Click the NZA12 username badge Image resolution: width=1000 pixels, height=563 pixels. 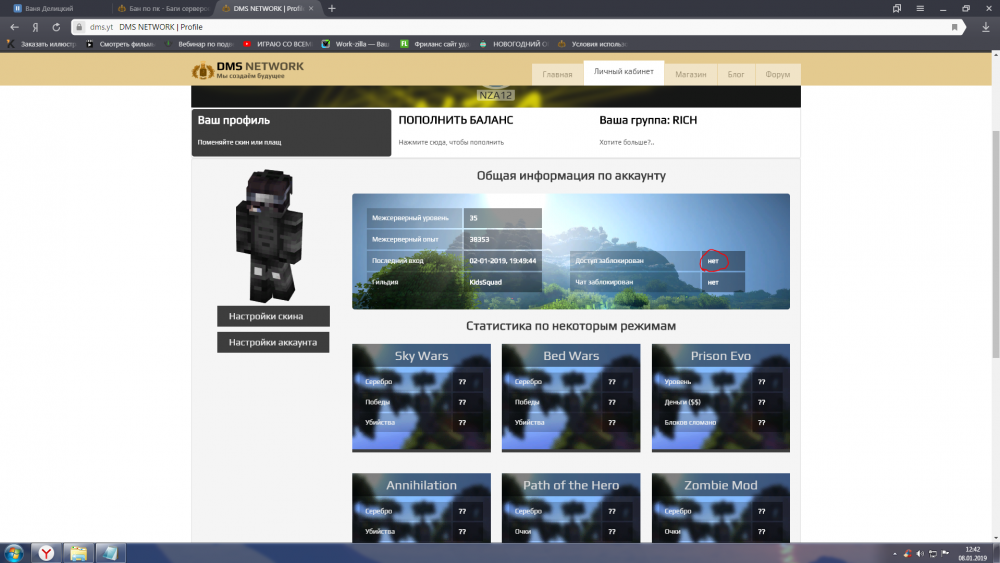[x=496, y=95]
